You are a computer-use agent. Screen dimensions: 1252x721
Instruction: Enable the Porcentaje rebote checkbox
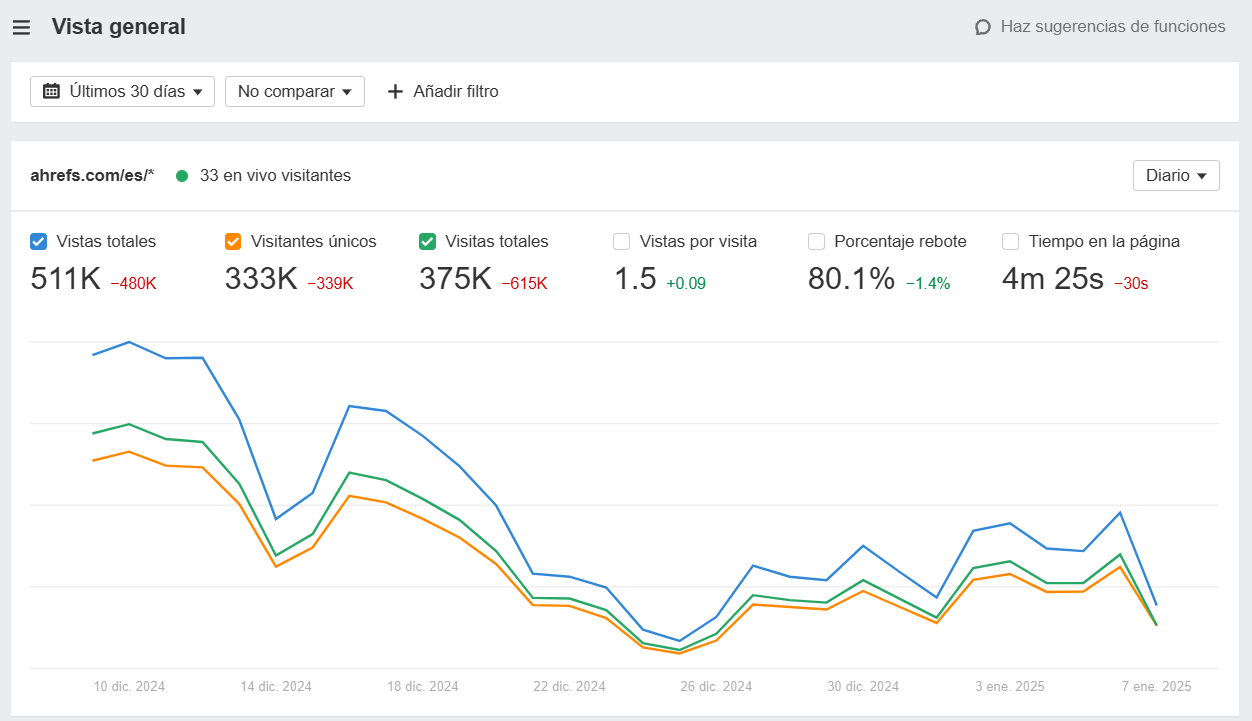tap(816, 241)
